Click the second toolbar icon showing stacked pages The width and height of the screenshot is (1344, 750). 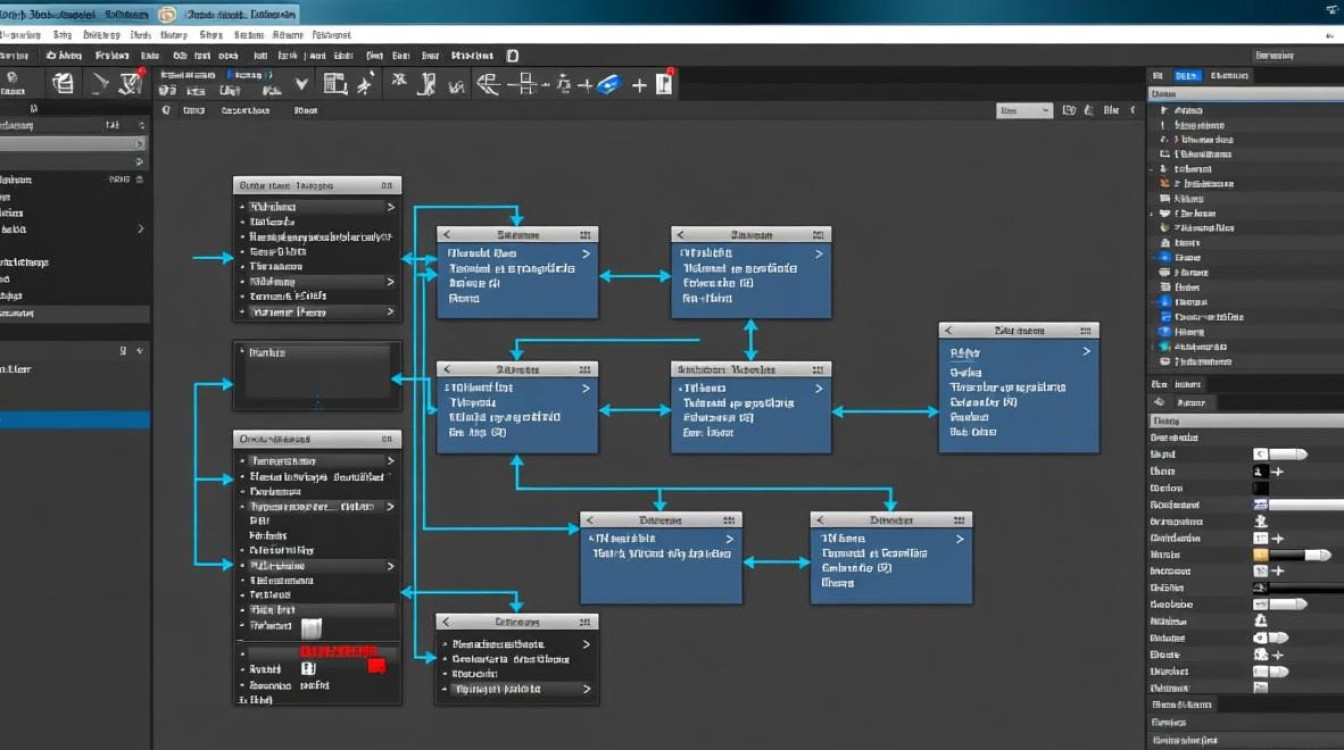(x=63, y=83)
